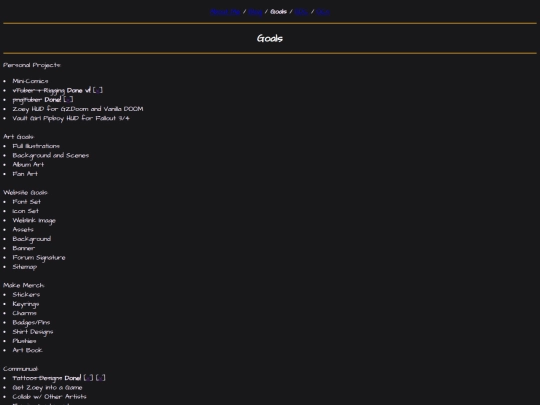
Task: Click the Goals page heading
Action: [x=270, y=38]
